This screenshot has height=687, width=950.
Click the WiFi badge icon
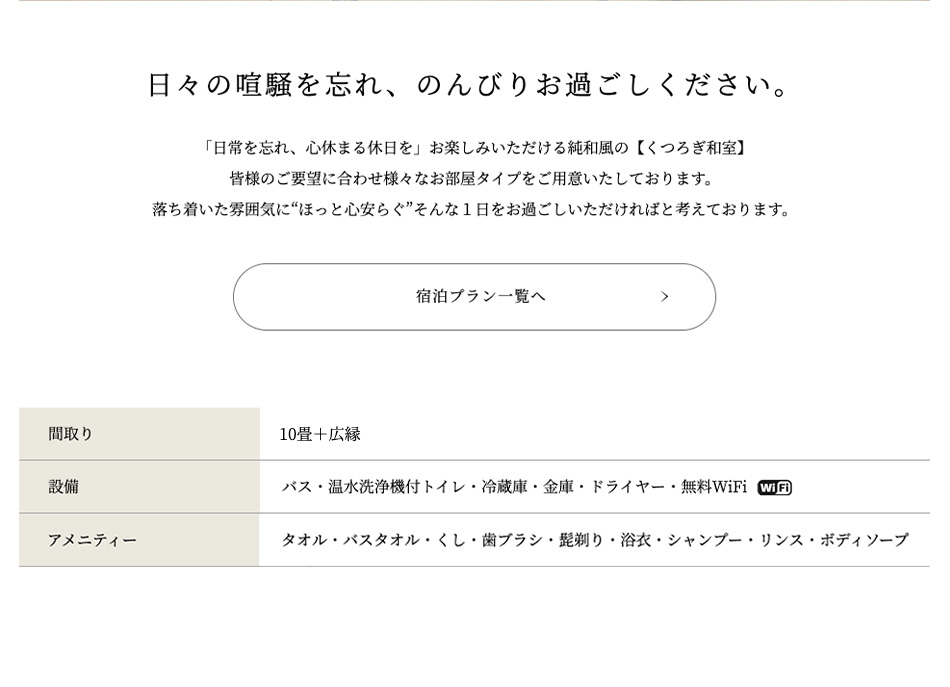774,488
